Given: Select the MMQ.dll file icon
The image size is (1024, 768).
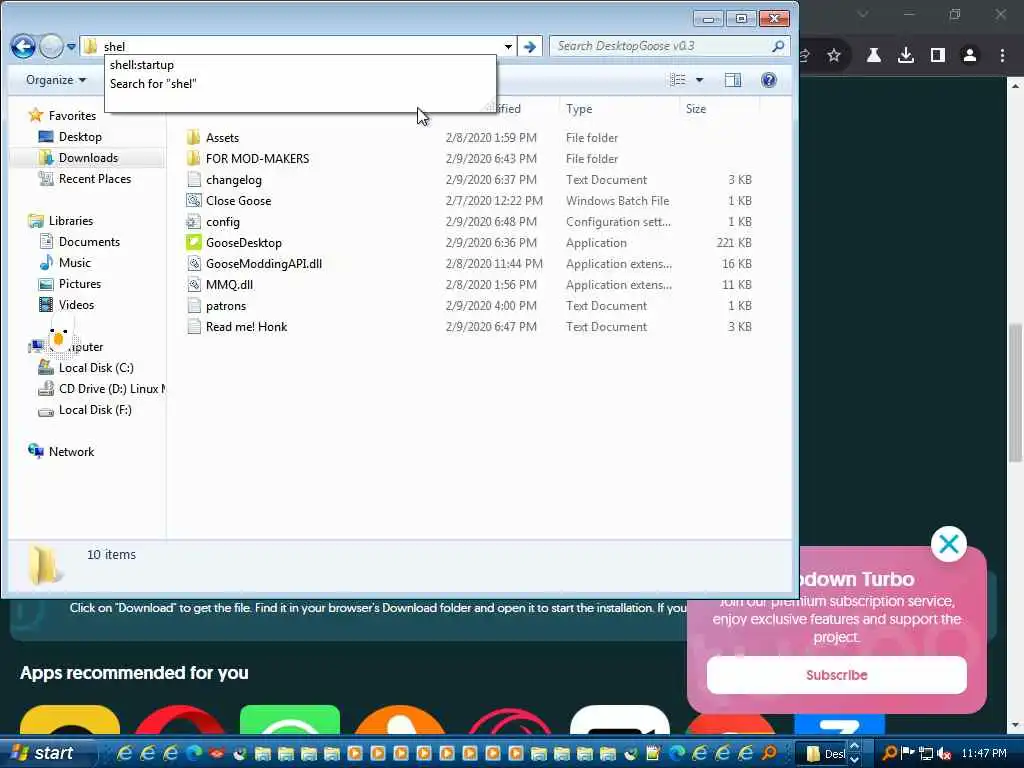Looking at the screenshot, I should 193,284.
